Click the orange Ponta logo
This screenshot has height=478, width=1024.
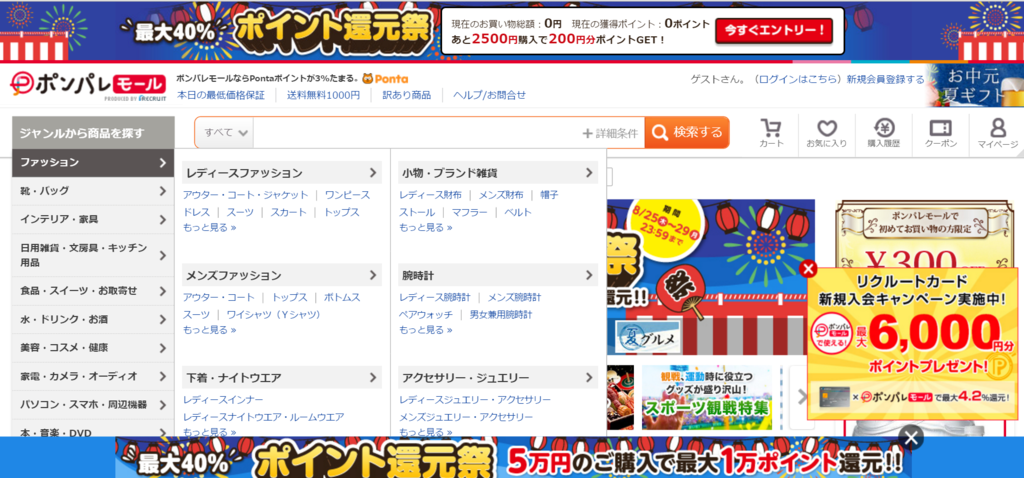point(385,79)
